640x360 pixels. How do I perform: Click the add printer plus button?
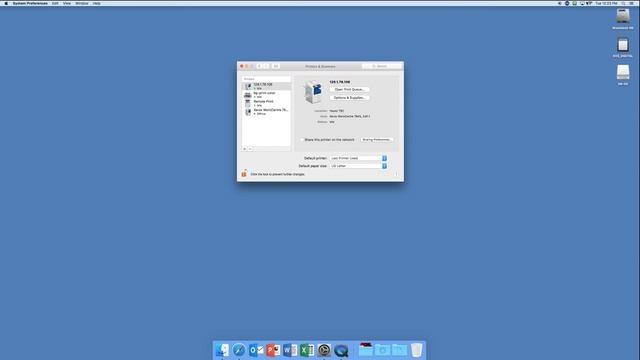coord(245,149)
